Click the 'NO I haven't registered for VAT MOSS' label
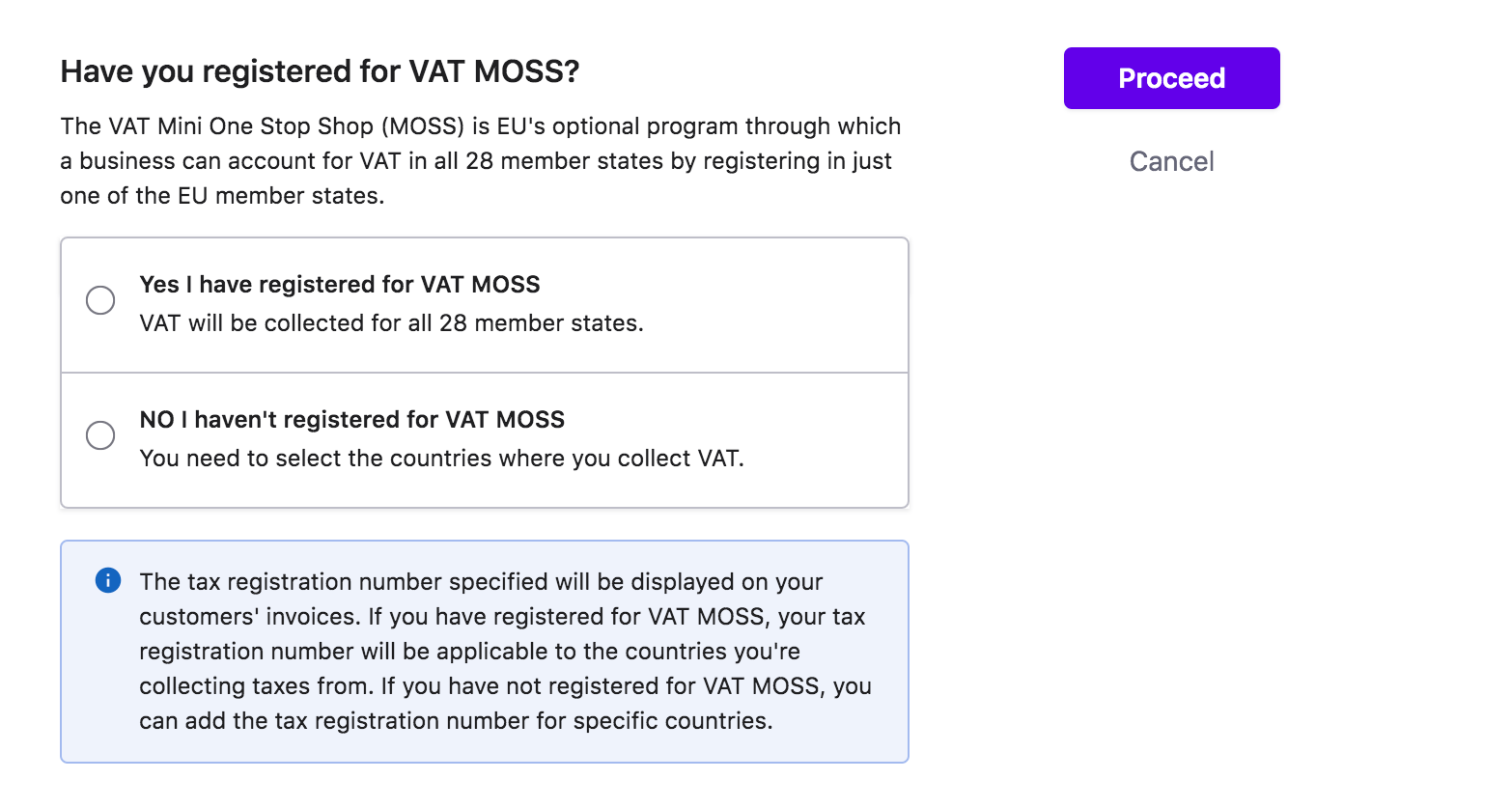Viewport: 1512px width, 808px height. (x=352, y=420)
